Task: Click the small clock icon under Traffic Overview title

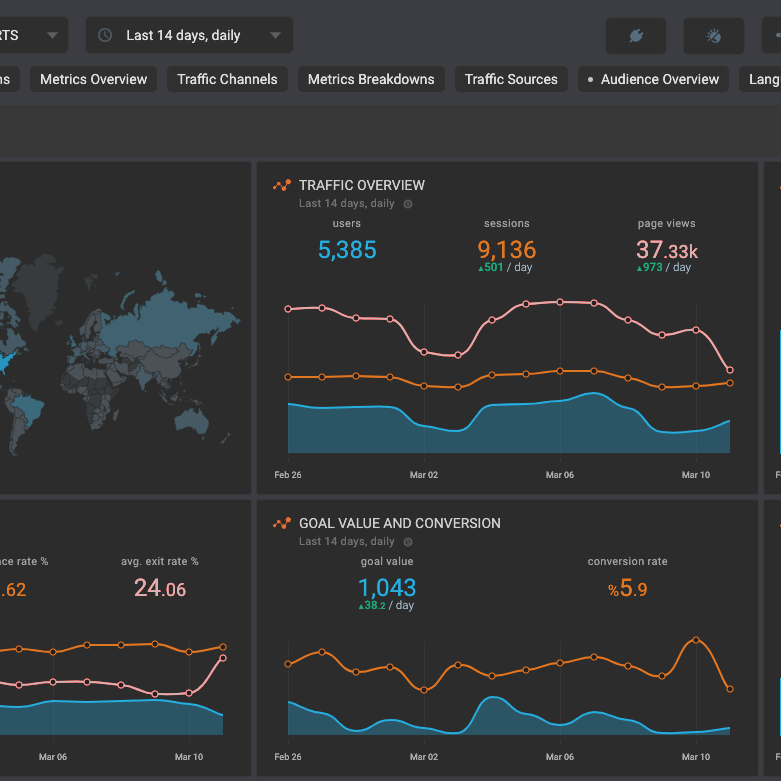Action: pos(408,204)
